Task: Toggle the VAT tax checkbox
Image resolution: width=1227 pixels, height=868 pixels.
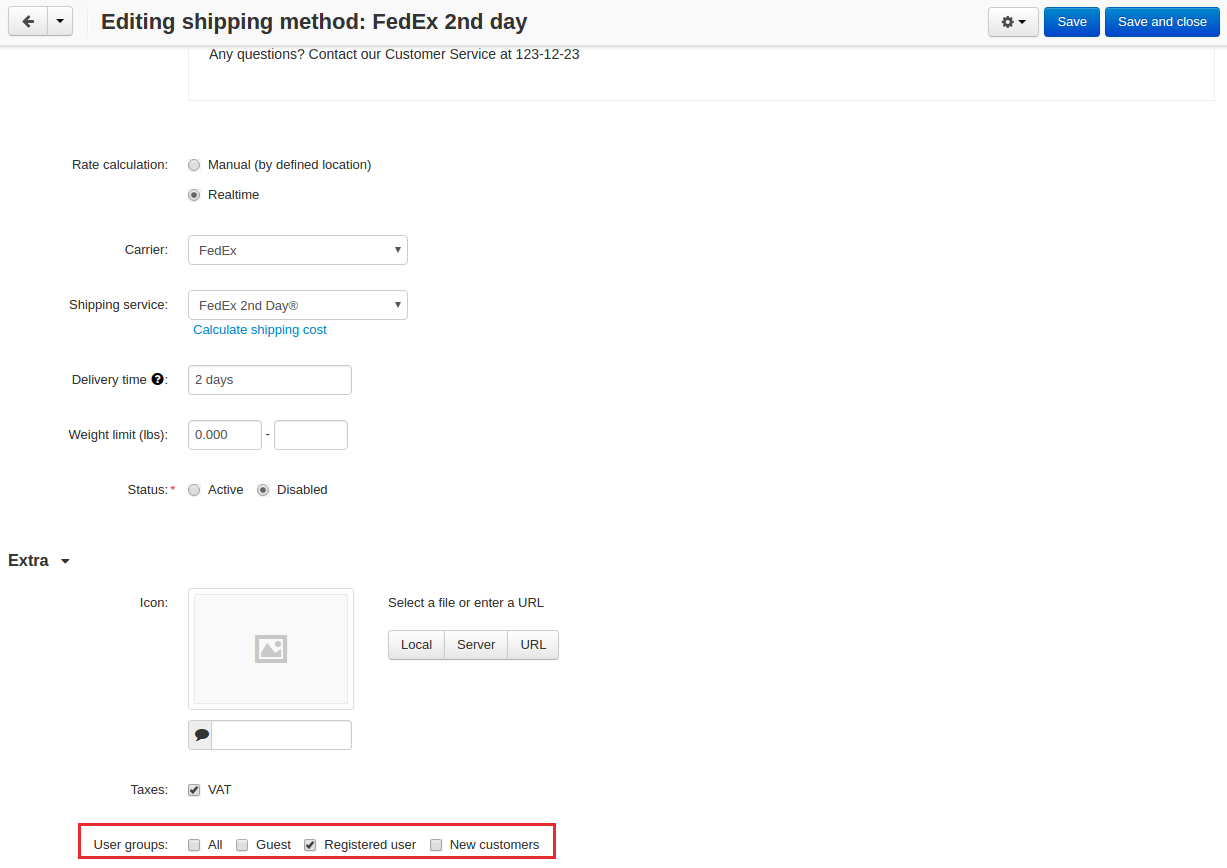Action: pyautogui.click(x=194, y=790)
